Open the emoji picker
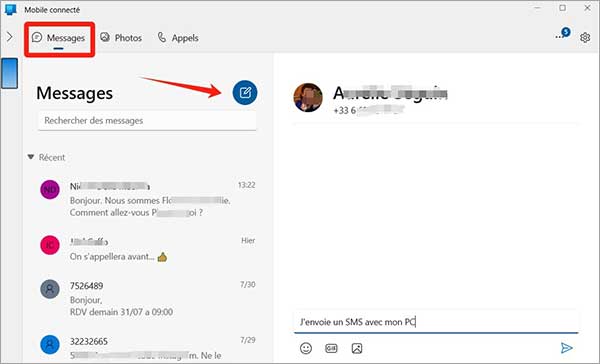600x364 pixels. tap(306, 348)
